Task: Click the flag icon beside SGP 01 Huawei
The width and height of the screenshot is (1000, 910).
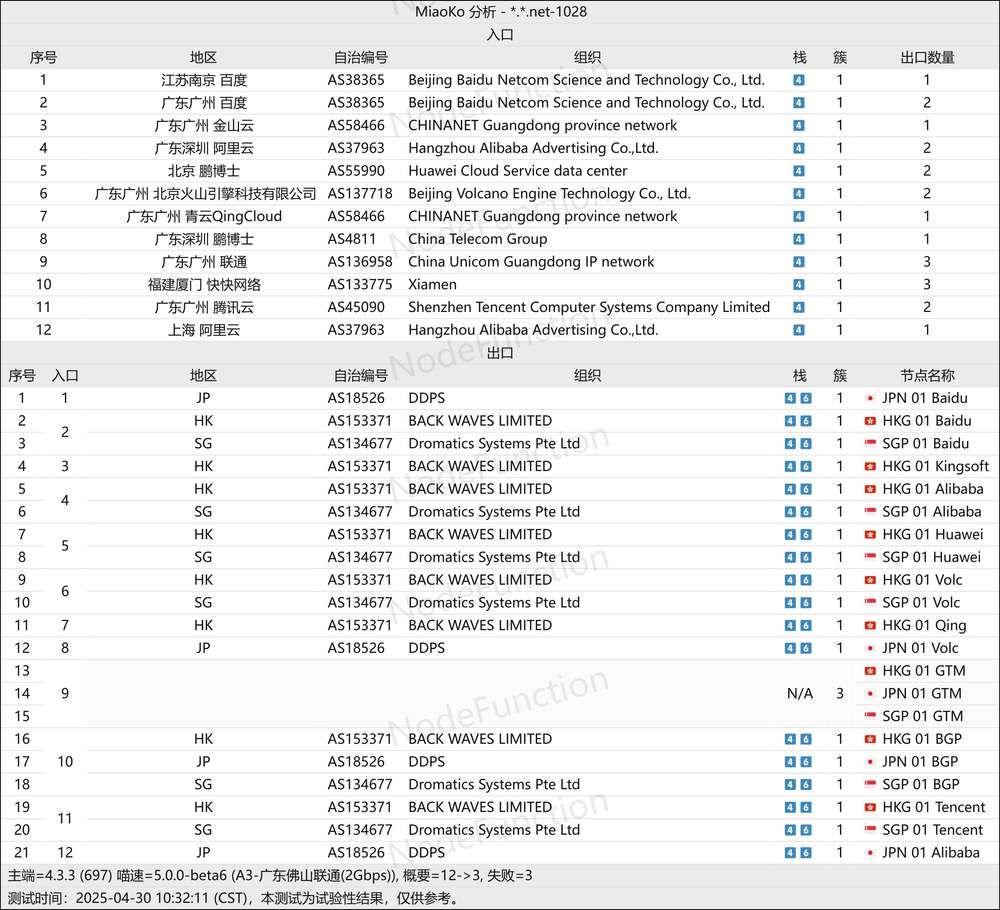Action: pos(870,557)
